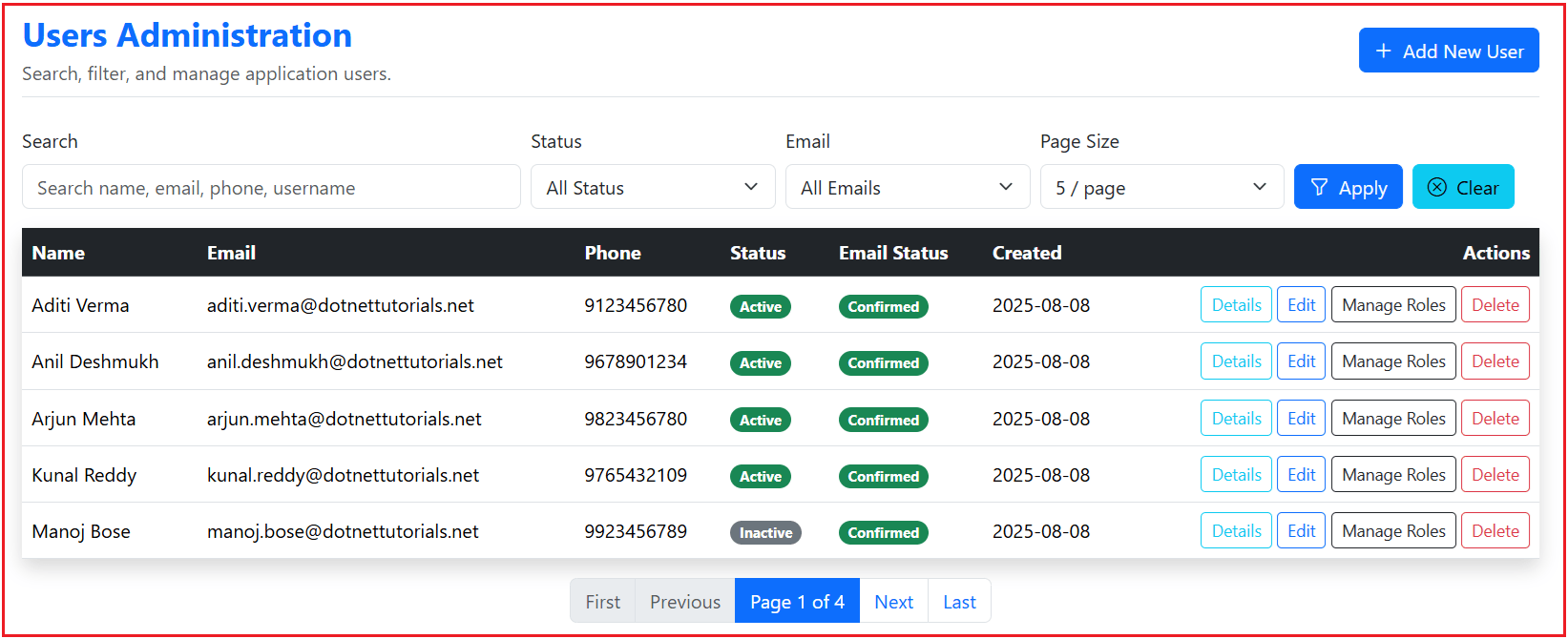Manage Roles for Kunal Reddy

click(x=1393, y=474)
